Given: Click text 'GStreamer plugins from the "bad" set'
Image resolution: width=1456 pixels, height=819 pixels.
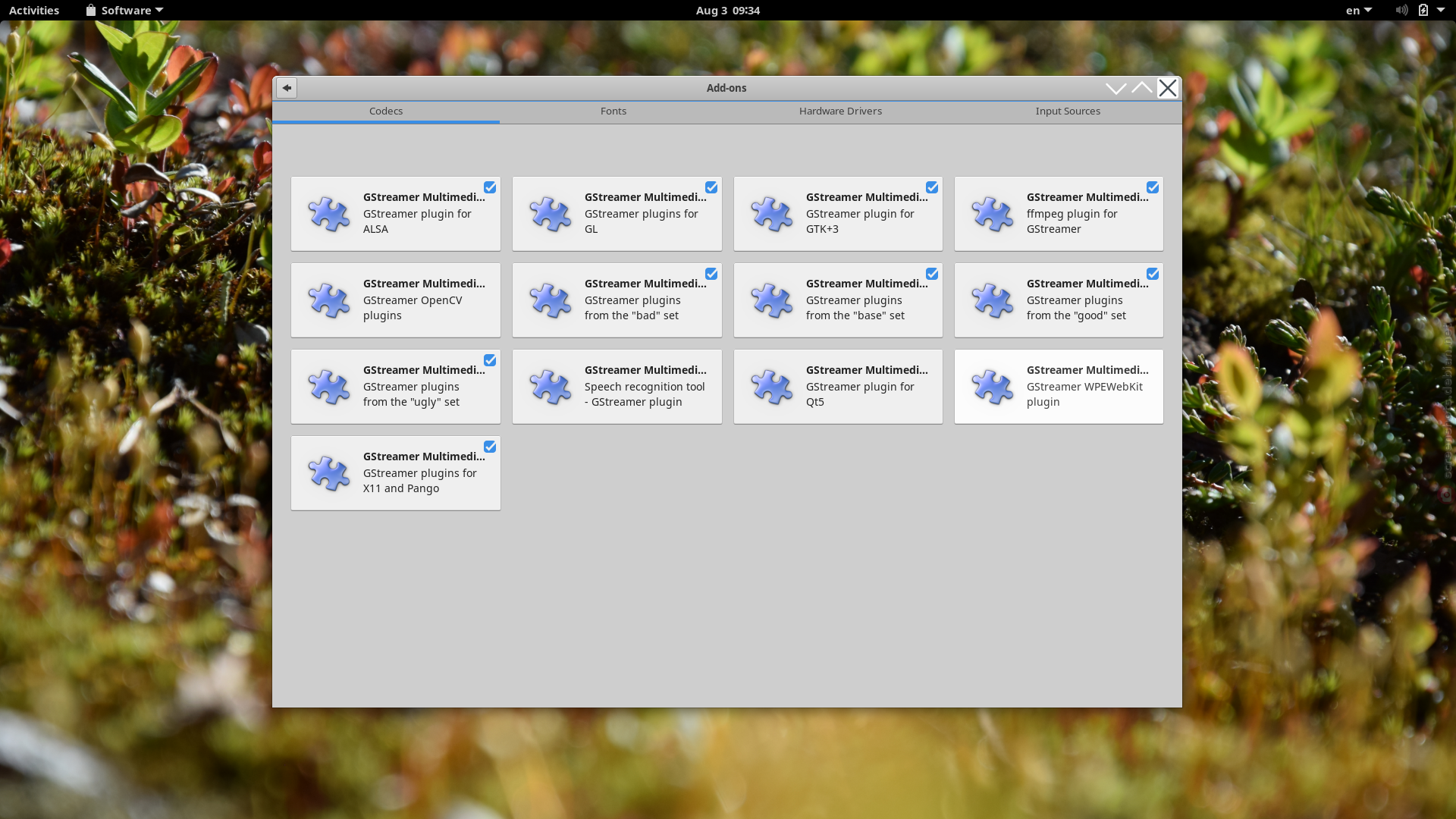Looking at the screenshot, I should tap(632, 308).
